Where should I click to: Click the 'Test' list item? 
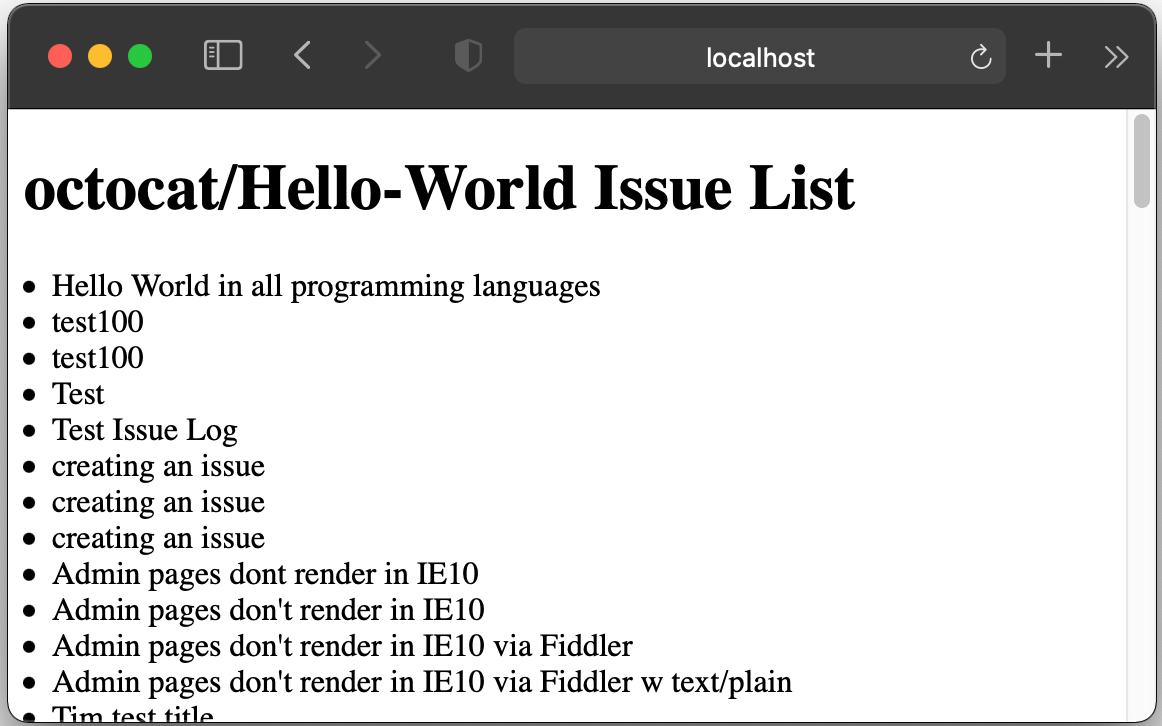click(x=78, y=393)
